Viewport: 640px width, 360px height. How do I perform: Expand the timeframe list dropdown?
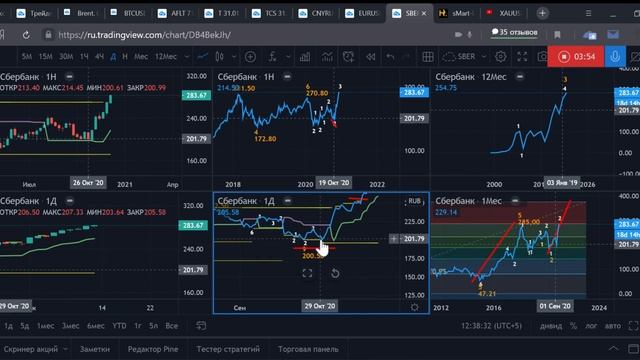(187, 57)
